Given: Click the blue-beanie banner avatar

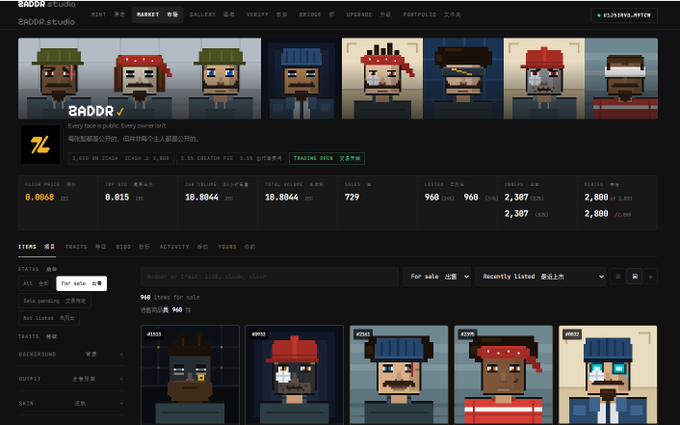Looking at the screenshot, I should [301, 78].
